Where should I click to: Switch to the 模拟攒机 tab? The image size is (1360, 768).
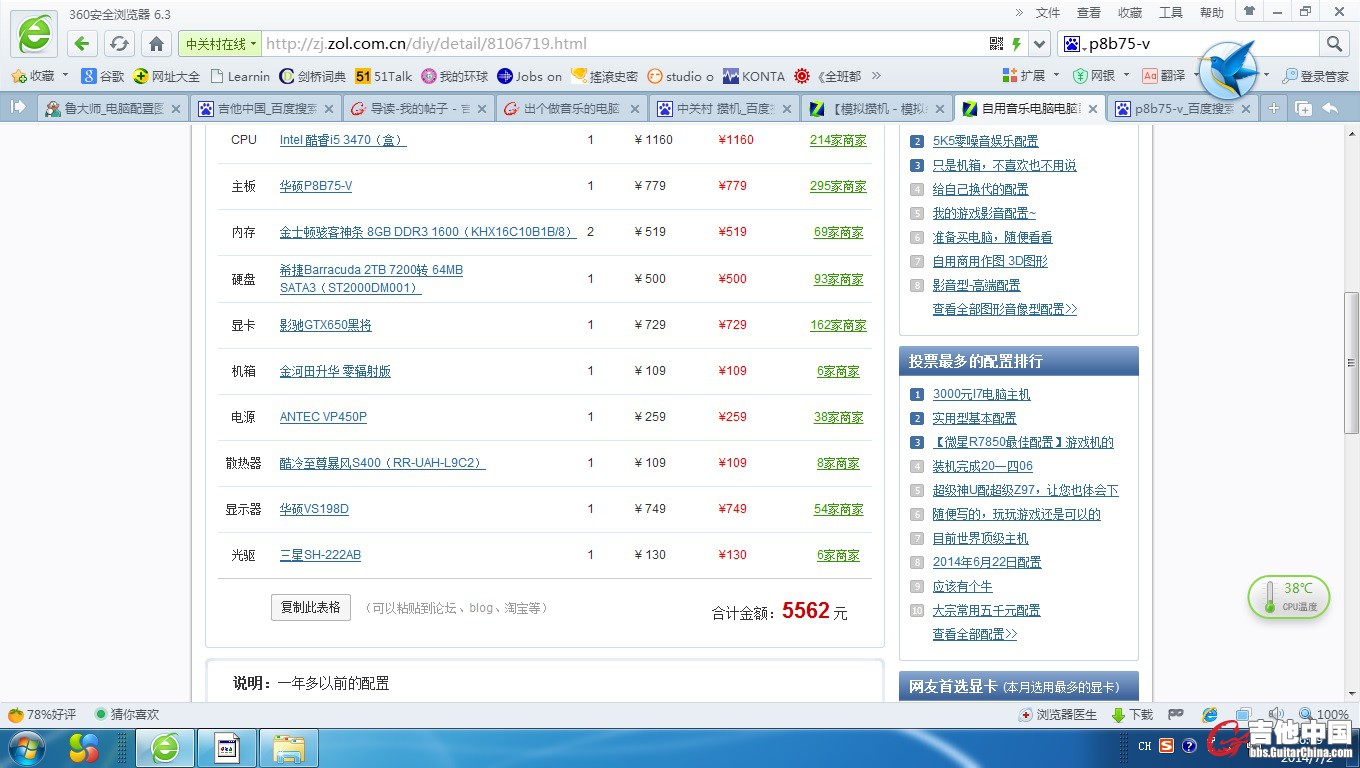pyautogui.click(x=878, y=109)
